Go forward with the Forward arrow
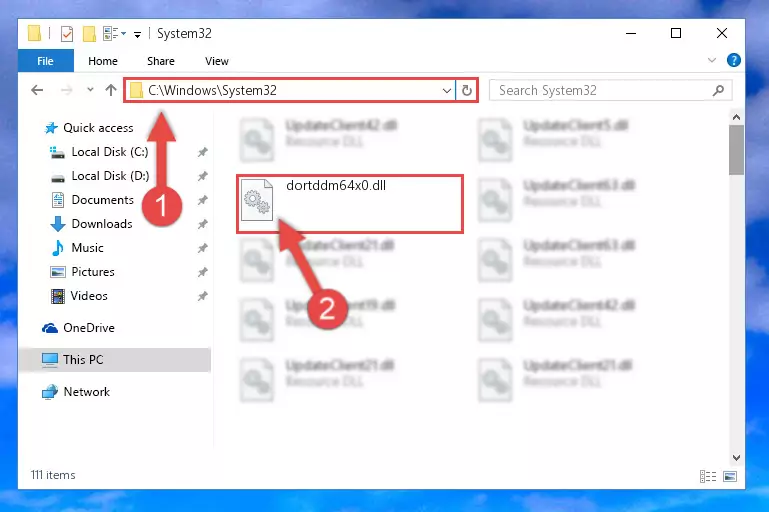Viewport: 769px width, 512px height. tap(66, 90)
